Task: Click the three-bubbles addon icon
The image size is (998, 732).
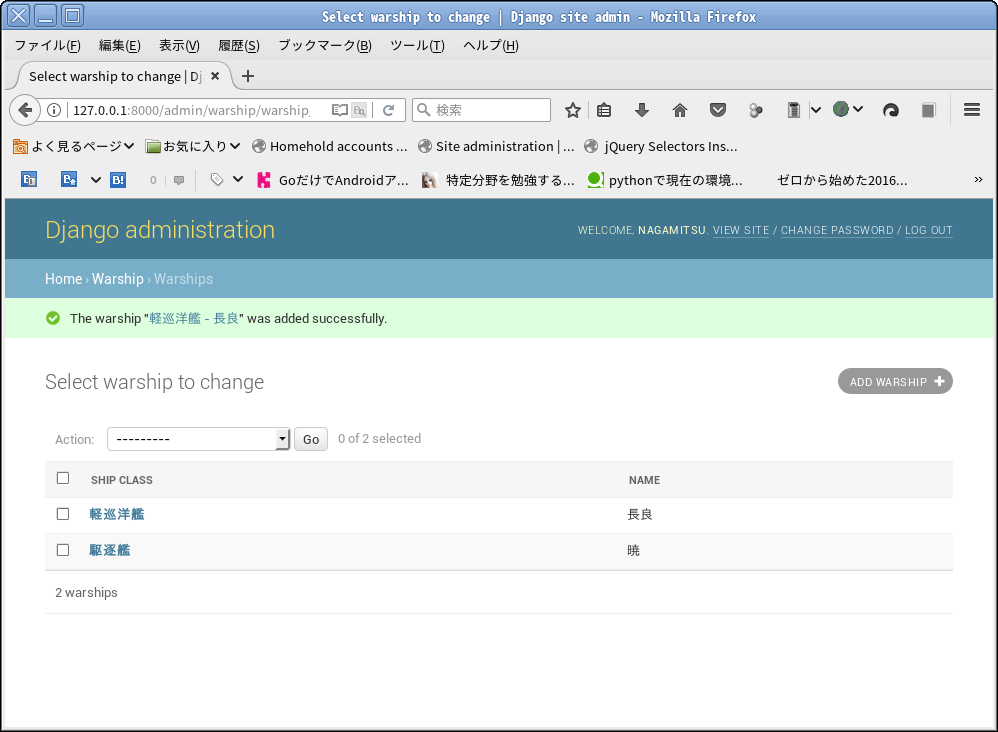Action: 756,110
